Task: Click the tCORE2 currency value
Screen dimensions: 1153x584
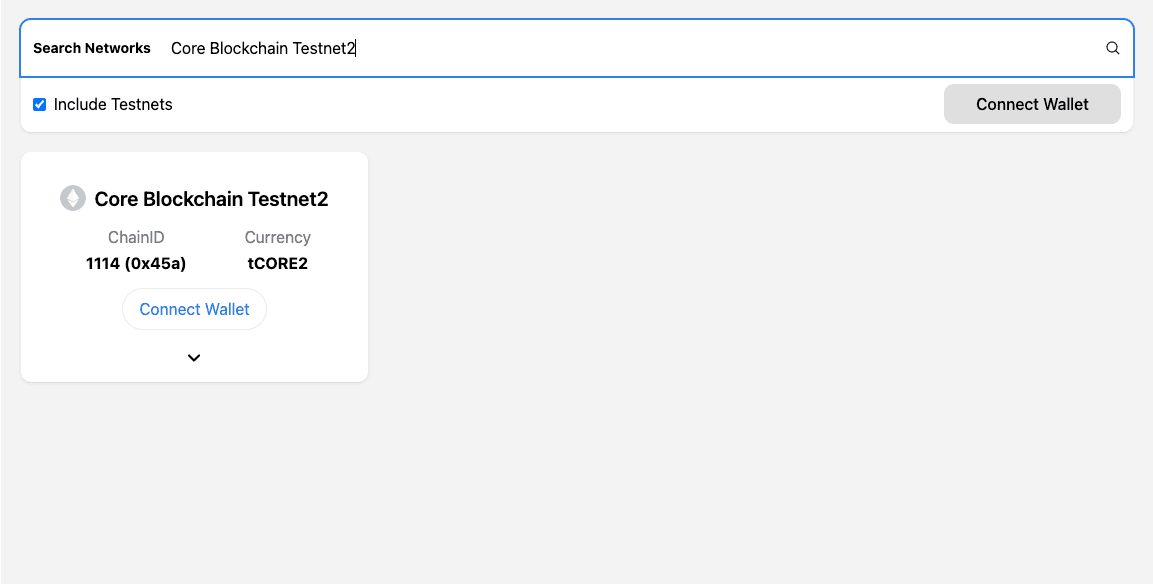Action: pyautogui.click(x=277, y=264)
